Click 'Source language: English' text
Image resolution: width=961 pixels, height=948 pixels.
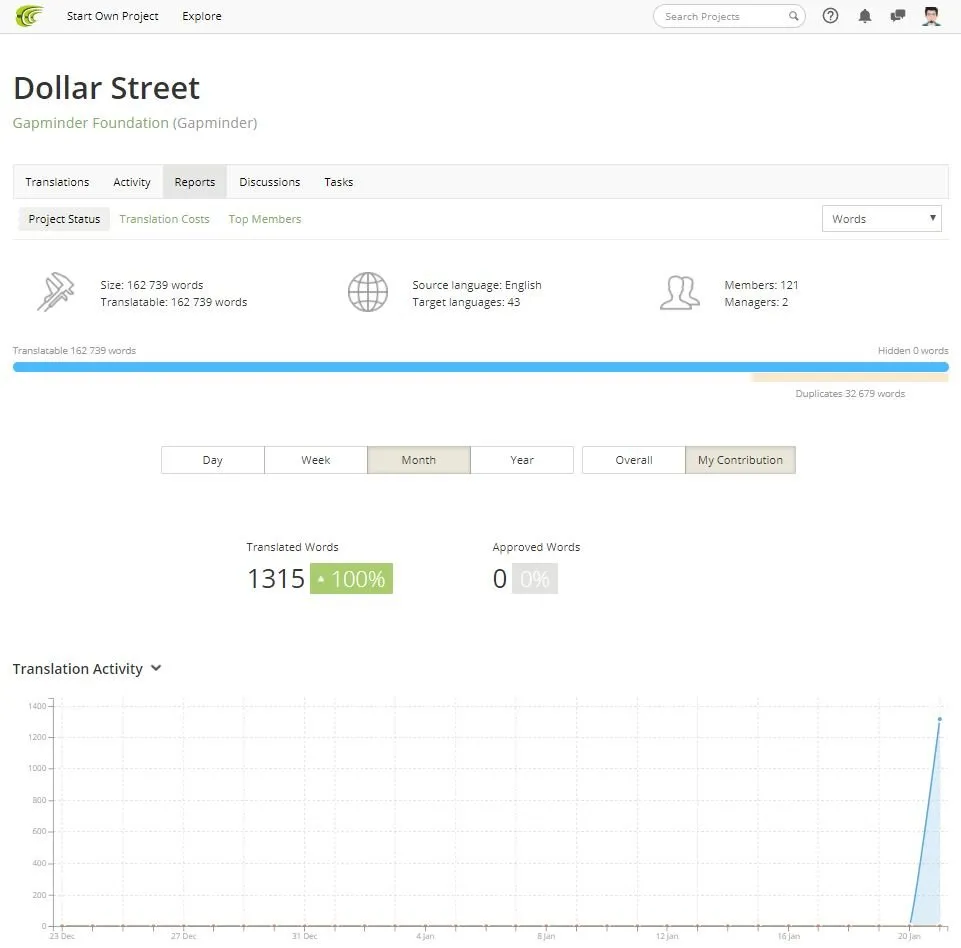pyautogui.click(x=477, y=285)
